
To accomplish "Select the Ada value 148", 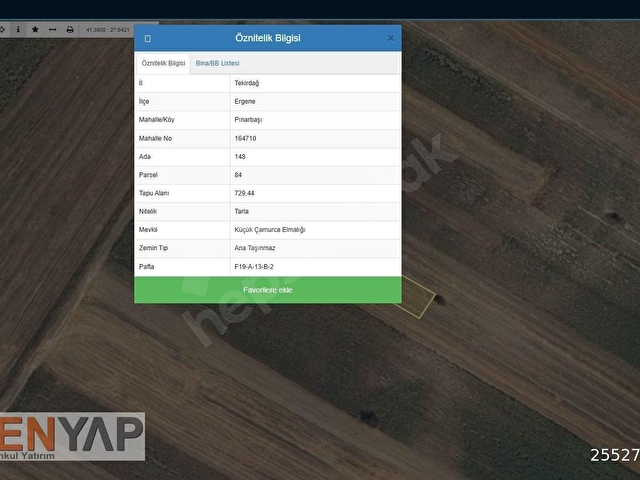I will (x=240, y=157).
